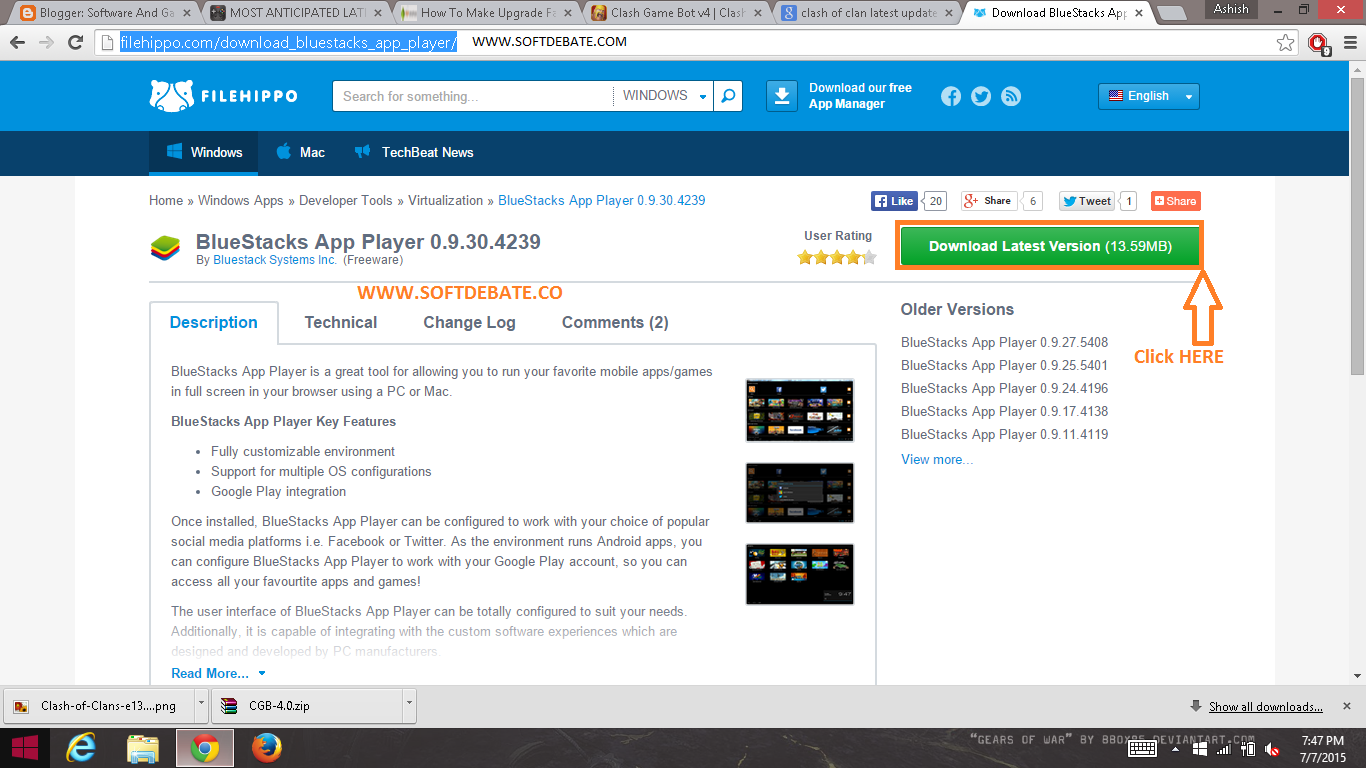Image resolution: width=1366 pixels, height=768 pixels.
Task: Launch Firefox from taskbar
Action: tap(266, 748)
